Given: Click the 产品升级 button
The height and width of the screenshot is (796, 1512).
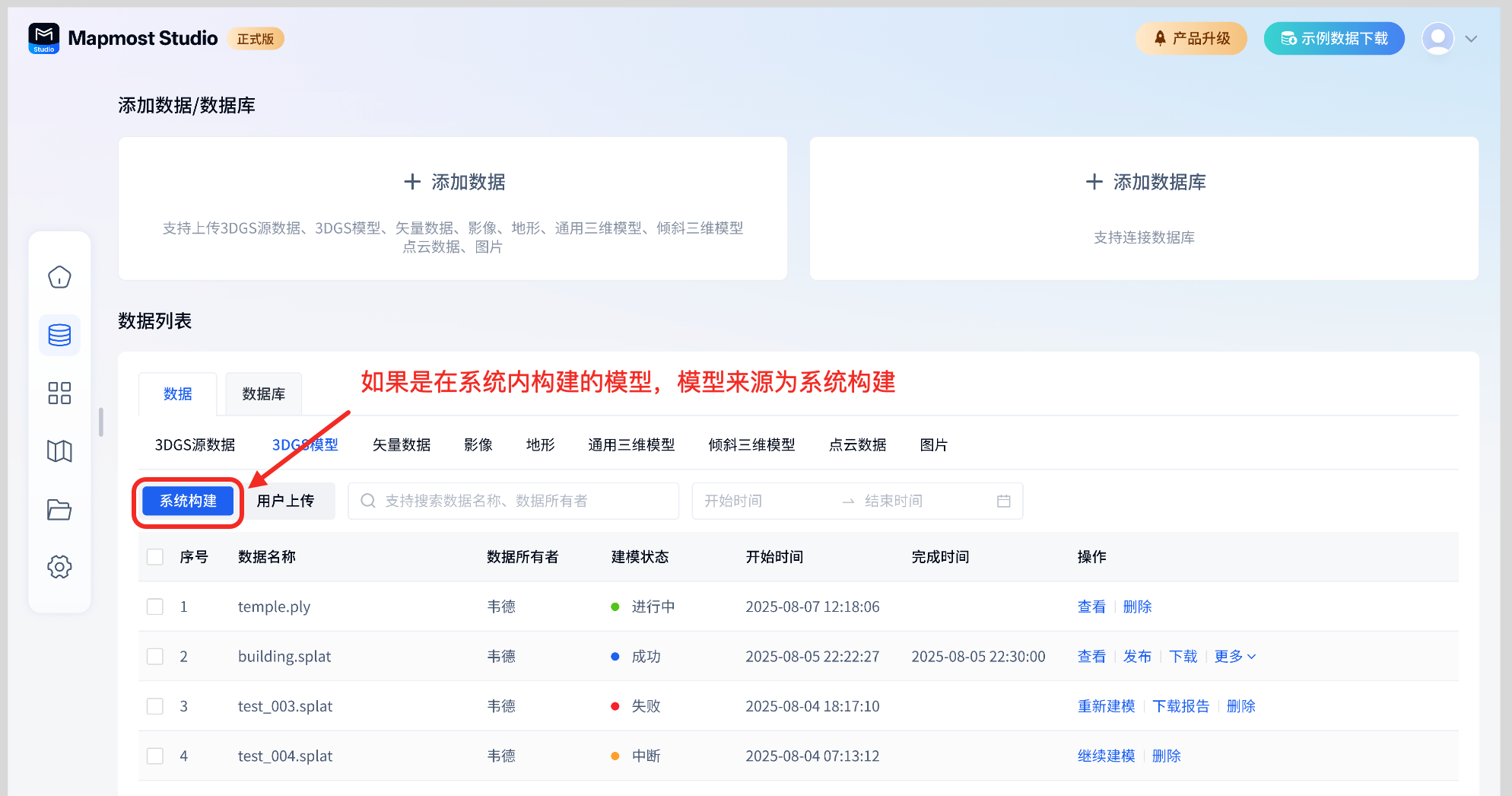Looking at the screenshot, I should click(x=1191, y=39).
